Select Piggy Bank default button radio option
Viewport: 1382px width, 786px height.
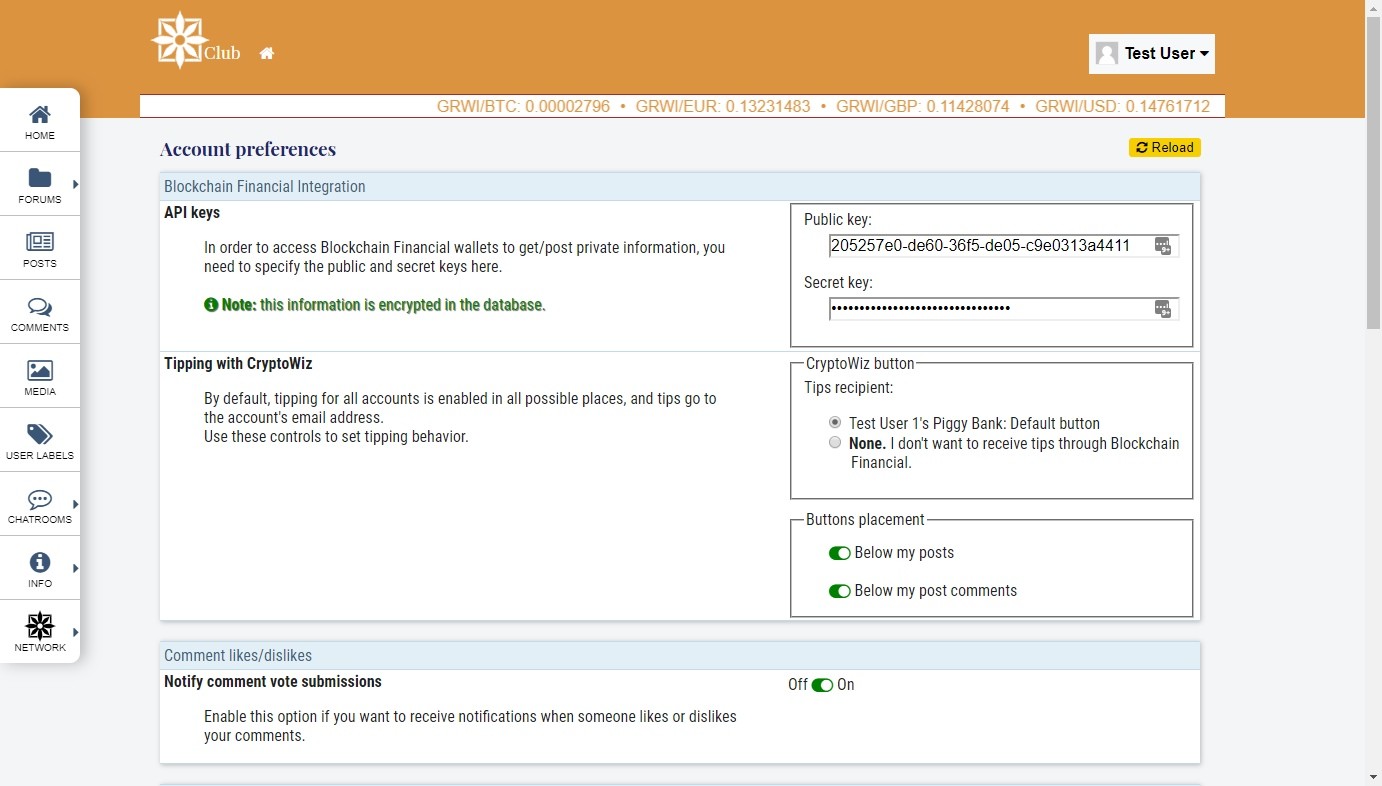[x=835, y=423]
